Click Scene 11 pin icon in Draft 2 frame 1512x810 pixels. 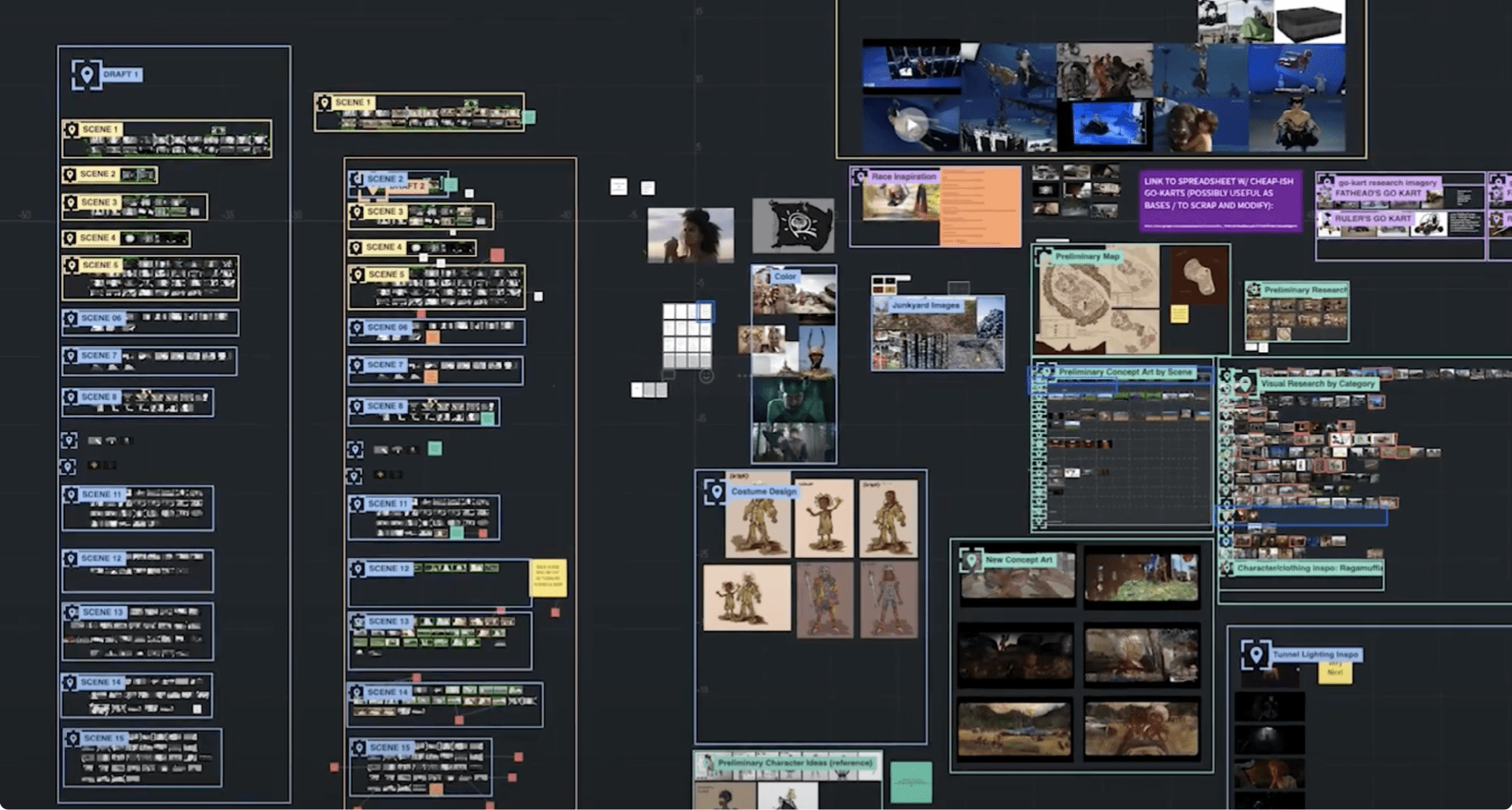coord(358,503)
